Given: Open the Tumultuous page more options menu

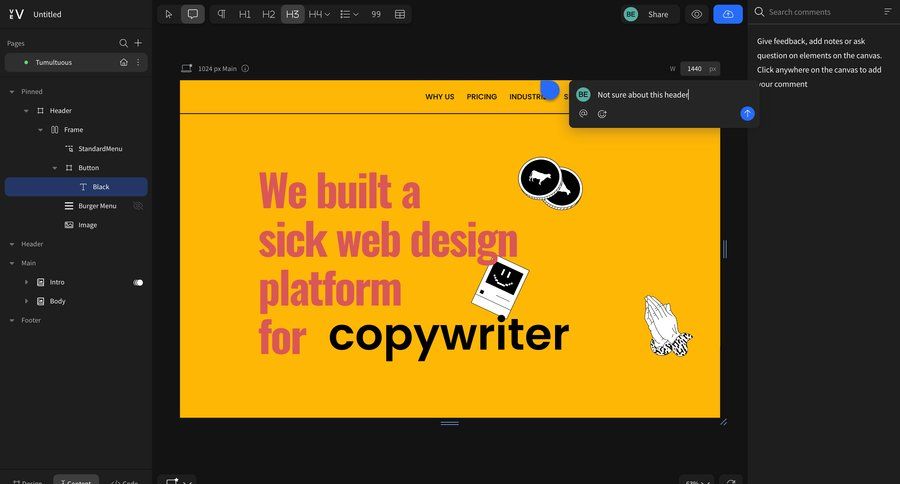Looking at the screenshot, I should (x=138, y=62).
